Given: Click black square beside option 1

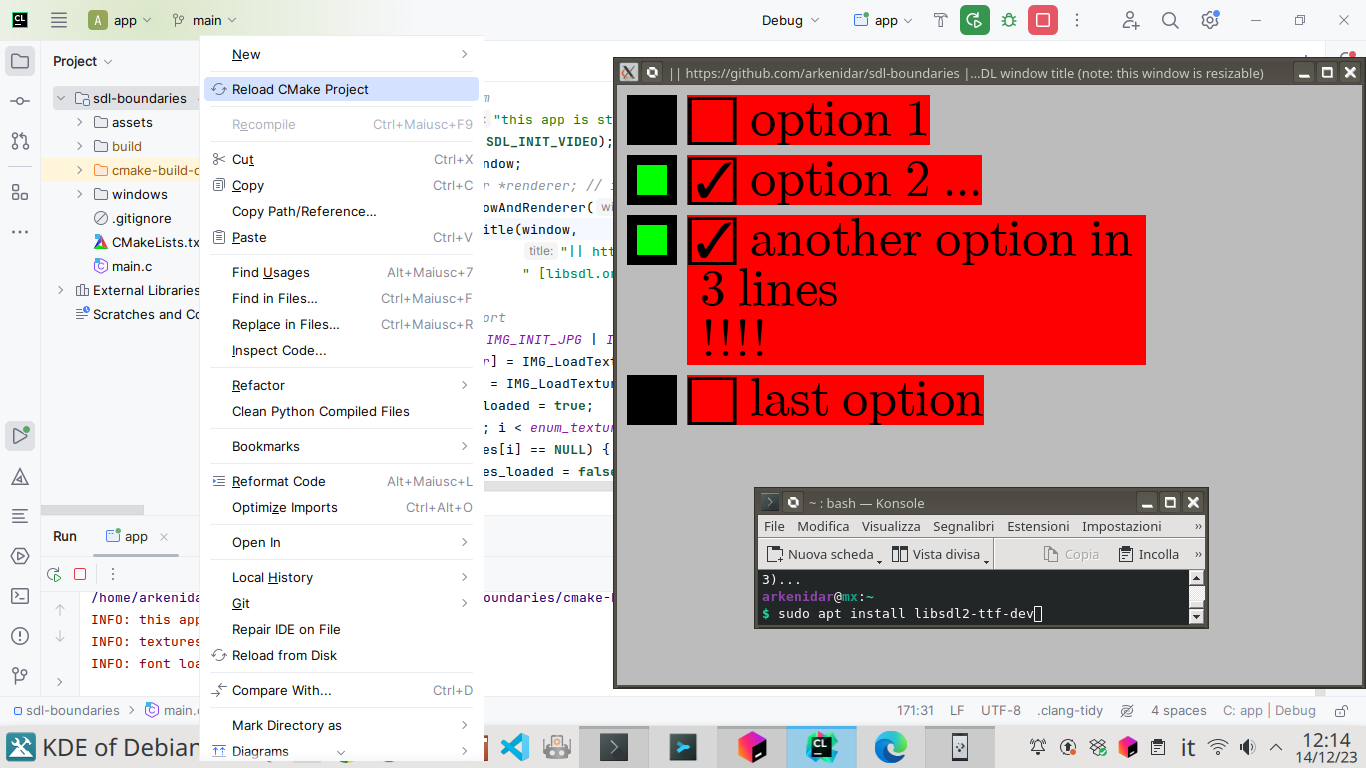Looking at the screenshot, I should tap(652, 120).
